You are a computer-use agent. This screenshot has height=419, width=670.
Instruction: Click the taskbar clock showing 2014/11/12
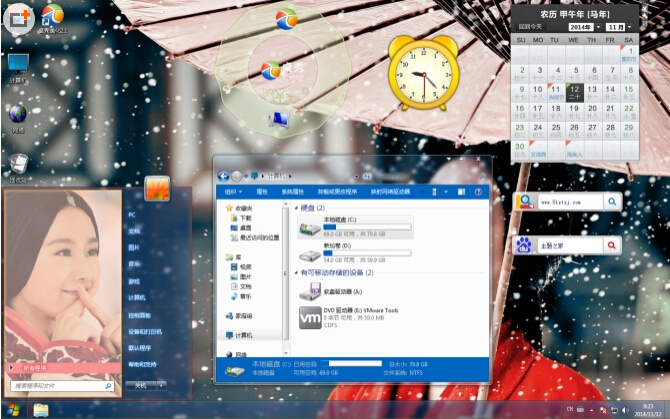coord(648,410)
